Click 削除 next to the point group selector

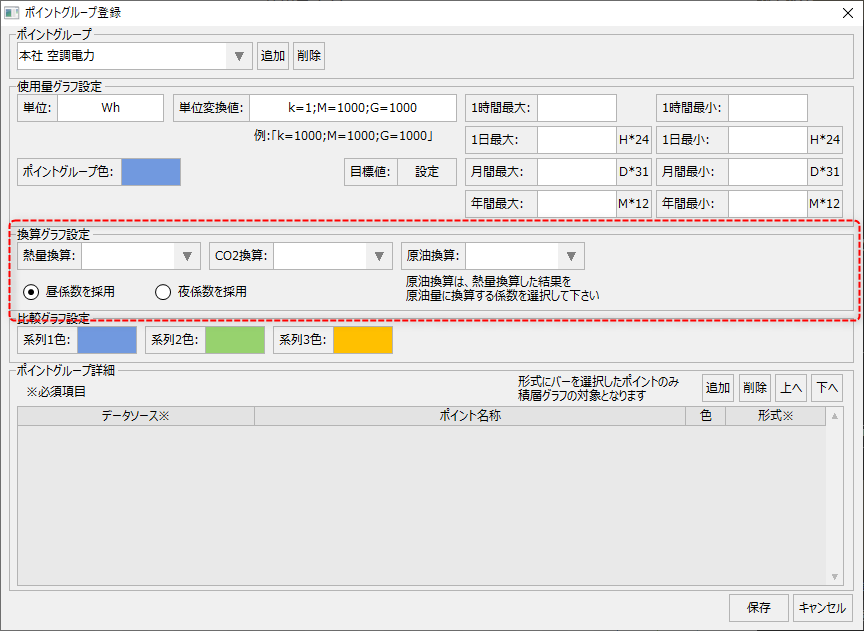click(x=308, y=55)
